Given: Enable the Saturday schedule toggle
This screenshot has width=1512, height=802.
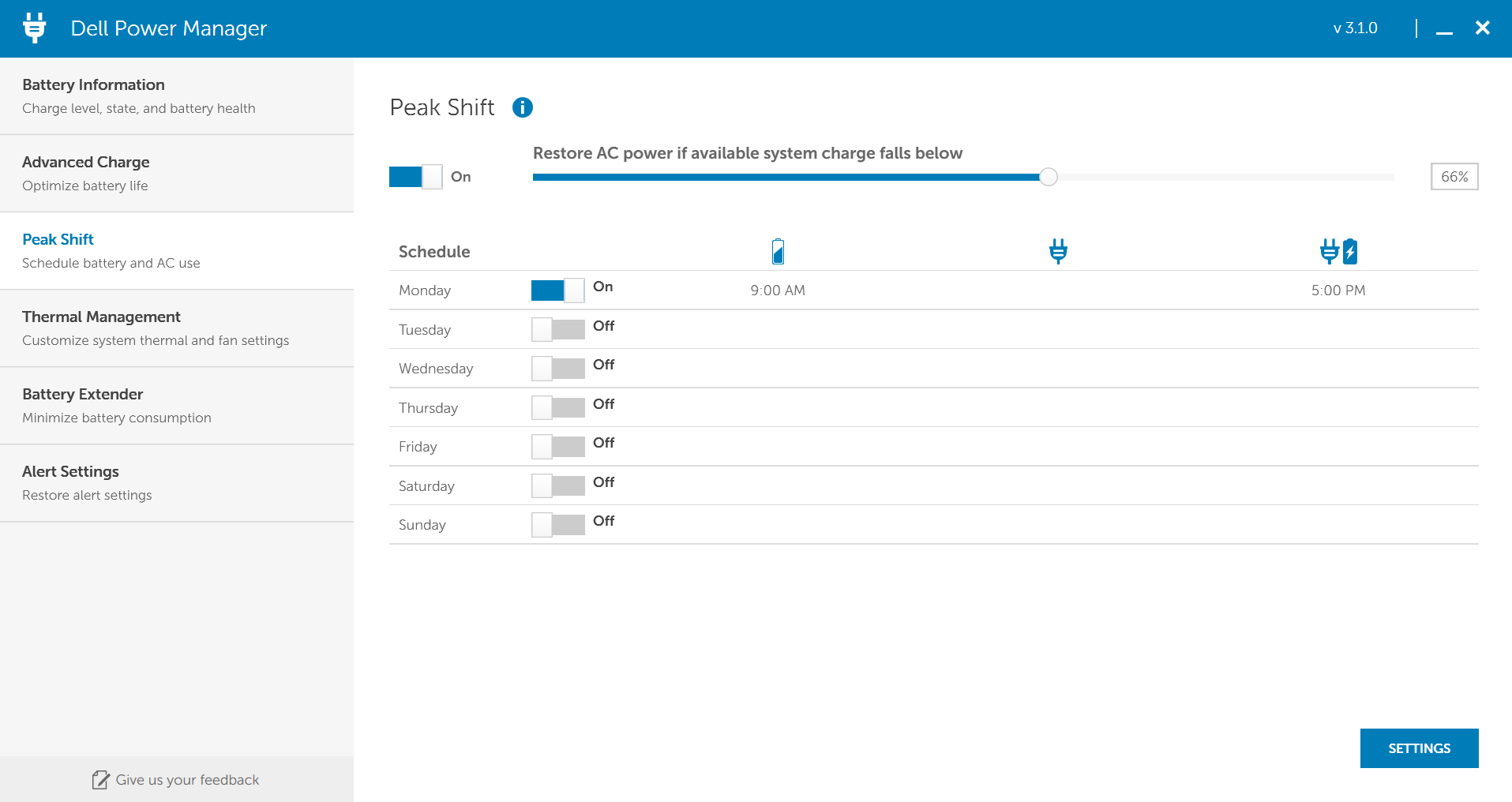Looking at the screenshot, I should [x=557, y=485].
